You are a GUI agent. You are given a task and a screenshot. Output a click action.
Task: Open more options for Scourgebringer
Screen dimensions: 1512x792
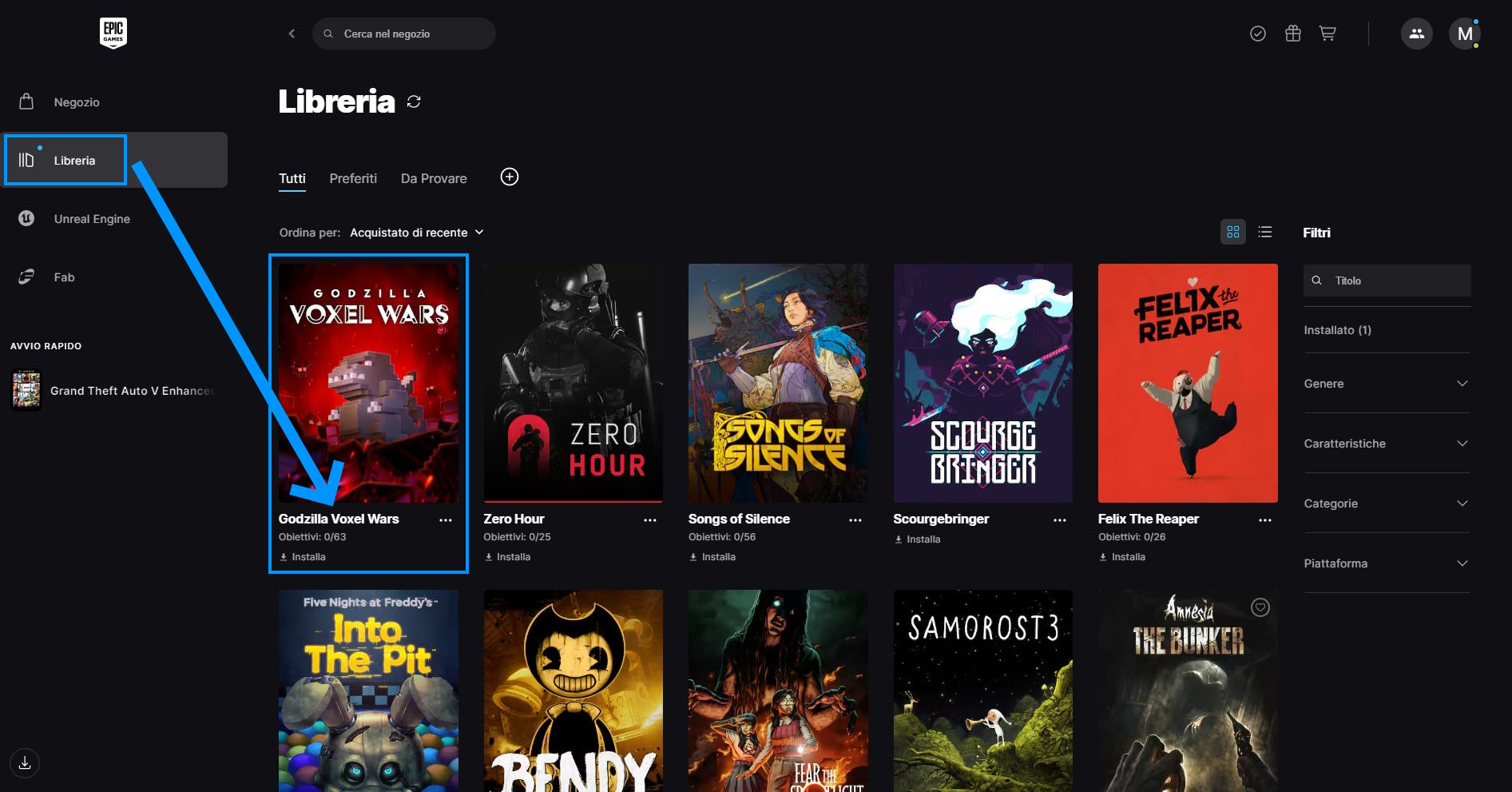(x=1060, y=520)
